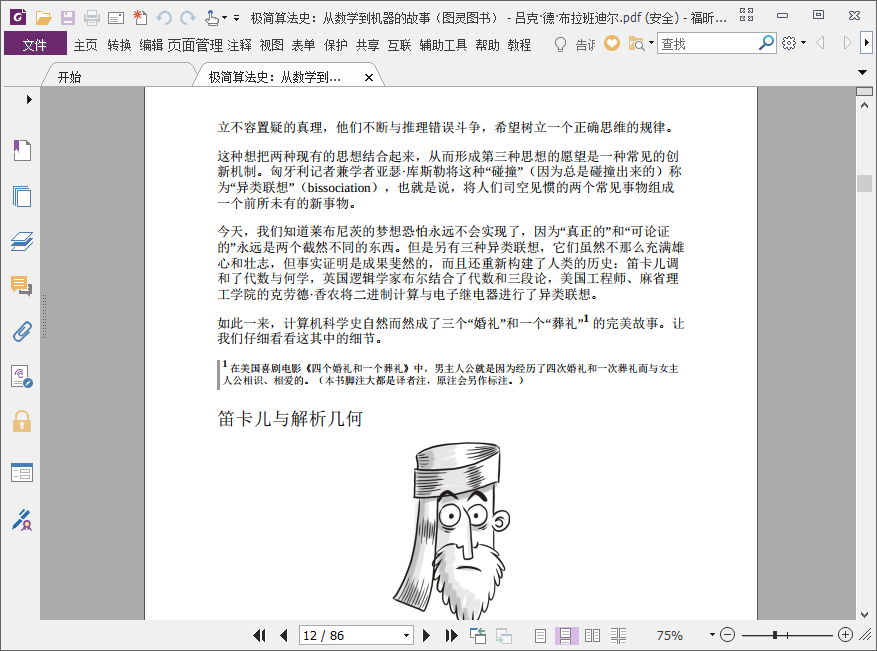The image size is (877, 651).
Task: Open the Bookmarks panel icon
Action: (22, 150)
